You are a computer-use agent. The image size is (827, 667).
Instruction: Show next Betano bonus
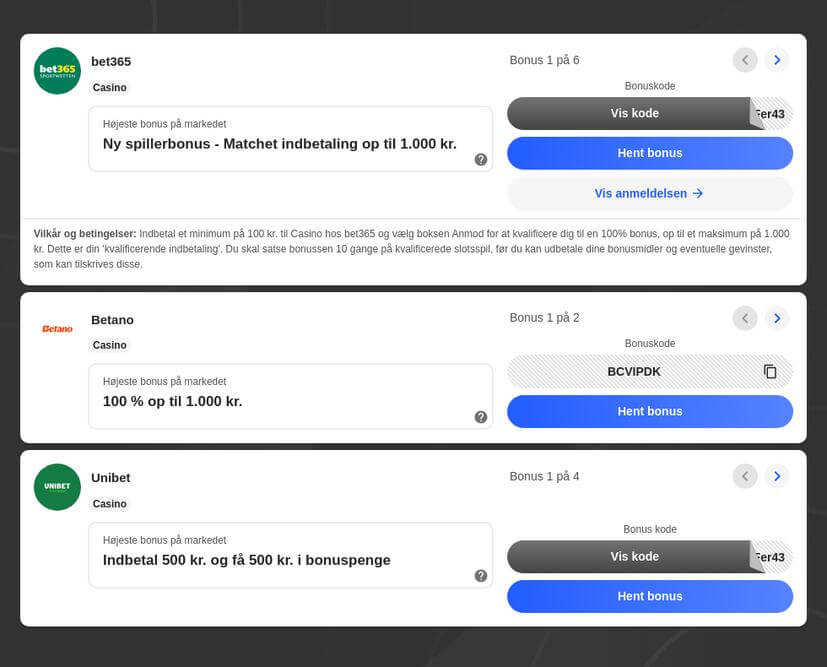777,318
